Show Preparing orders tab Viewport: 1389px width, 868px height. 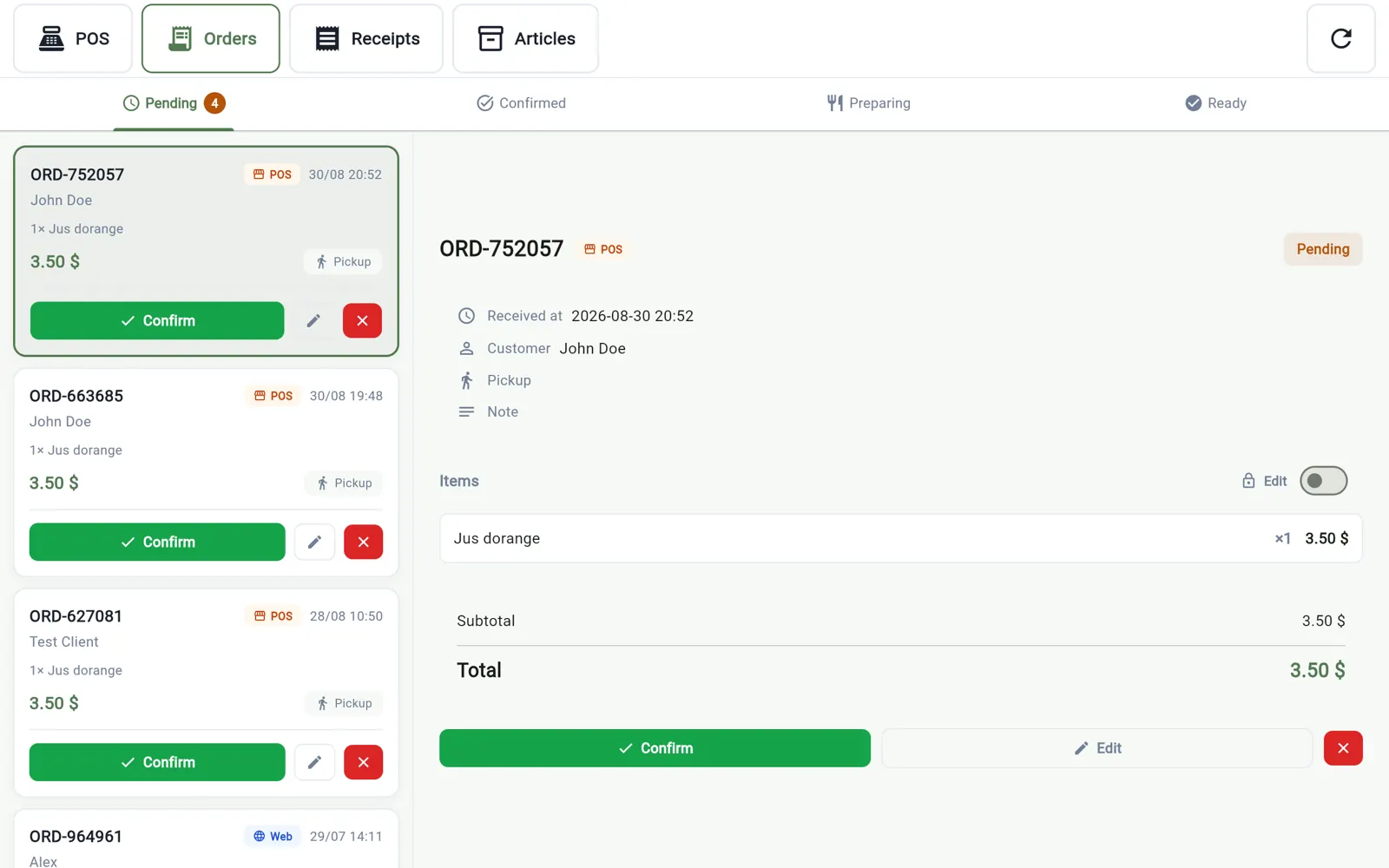coord(868,103)
